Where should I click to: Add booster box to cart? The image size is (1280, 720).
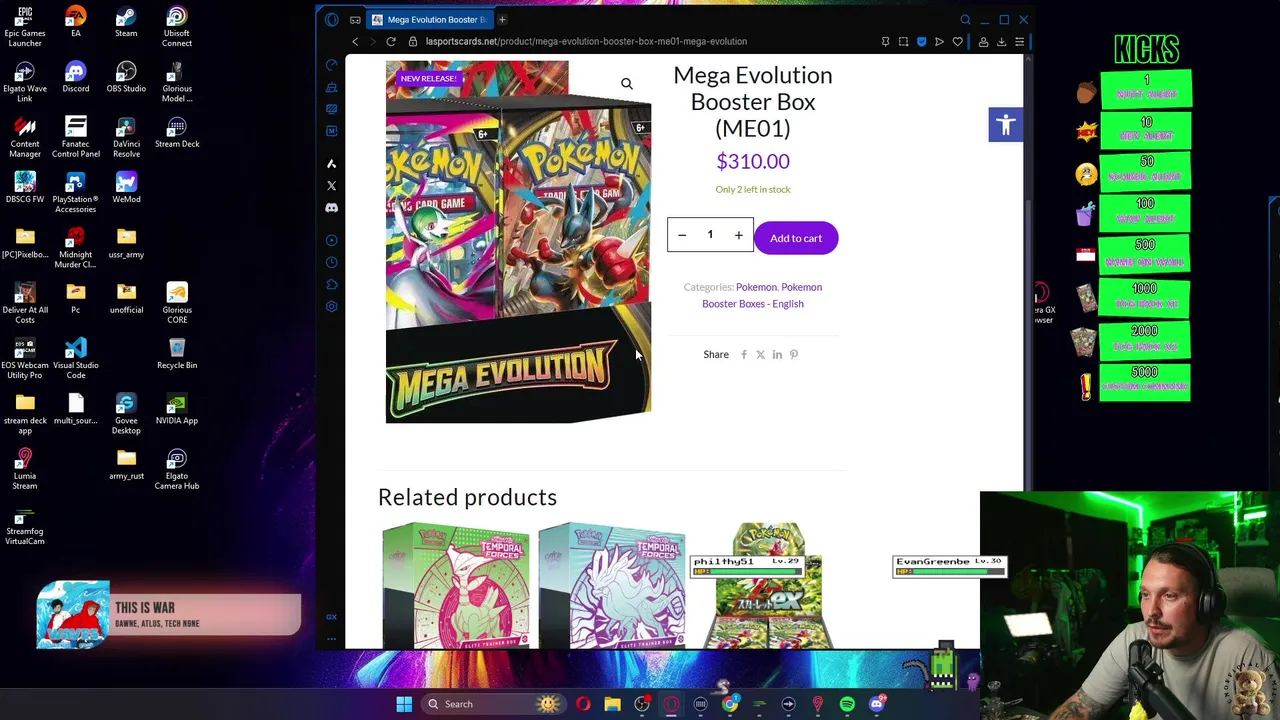[796, 238]
